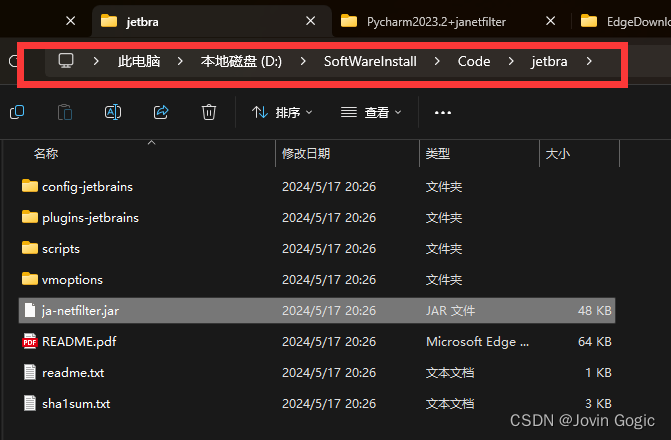Click the sha1sum.txt document icon
This screenshot has height=440, width=671.
click(30, 404)
